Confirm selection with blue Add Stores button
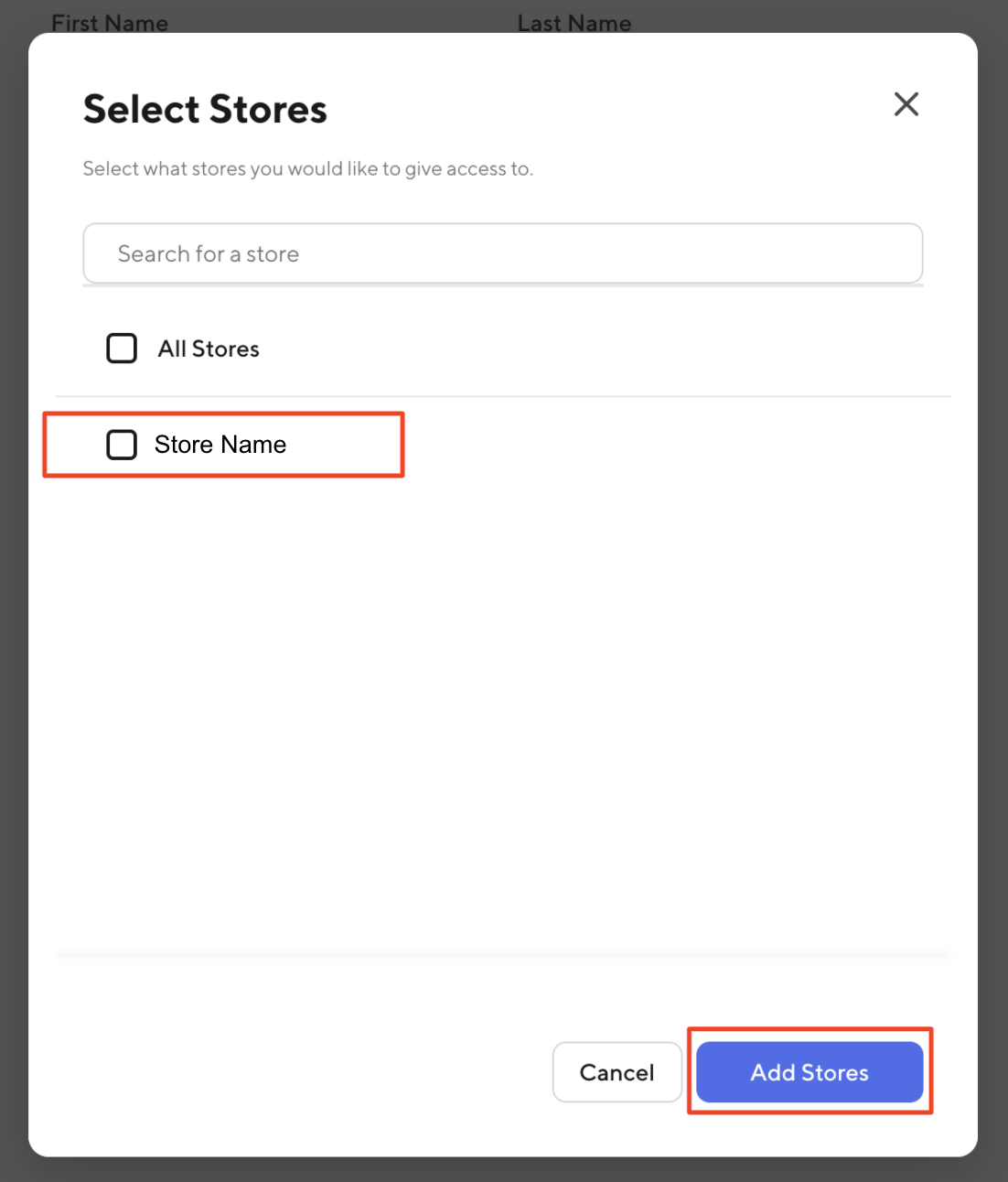 coord(810,1072)
